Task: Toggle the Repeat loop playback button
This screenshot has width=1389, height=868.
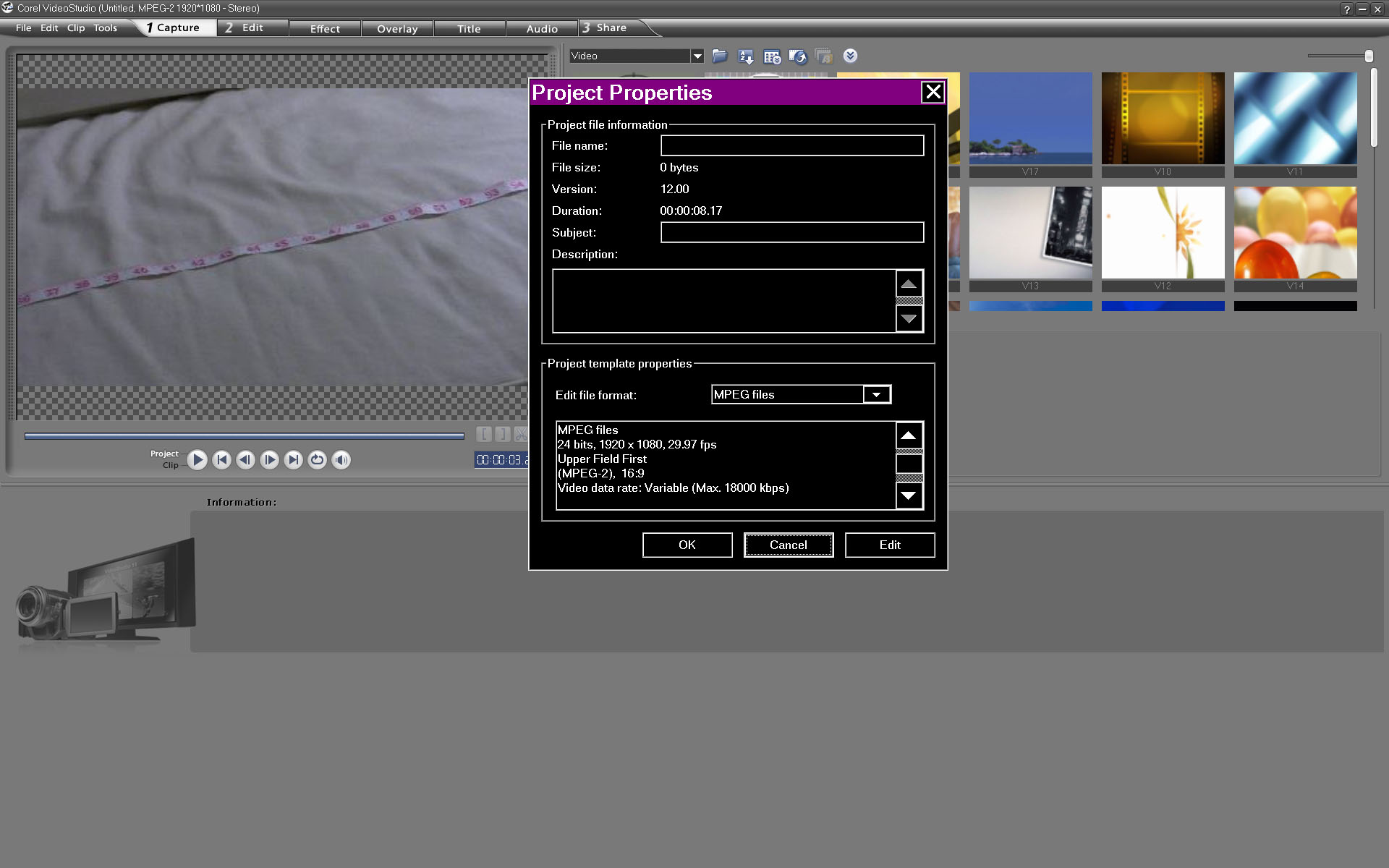Action: [317, 460]
